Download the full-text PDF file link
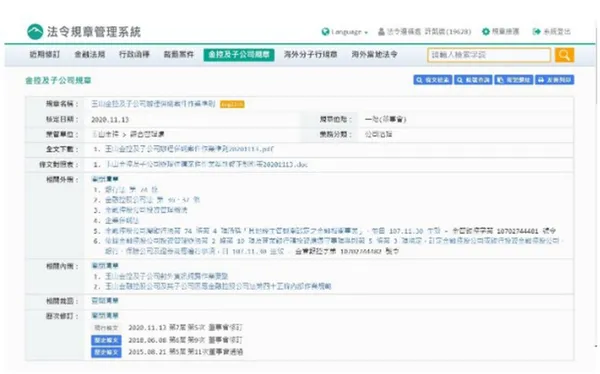 pyautogui.click(x=189, y=149)
